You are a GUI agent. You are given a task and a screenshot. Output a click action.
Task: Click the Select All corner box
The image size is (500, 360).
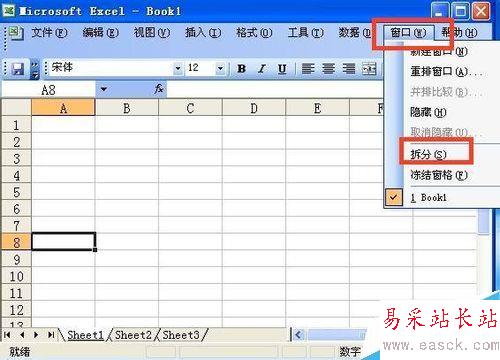click(x=16, y=108)
